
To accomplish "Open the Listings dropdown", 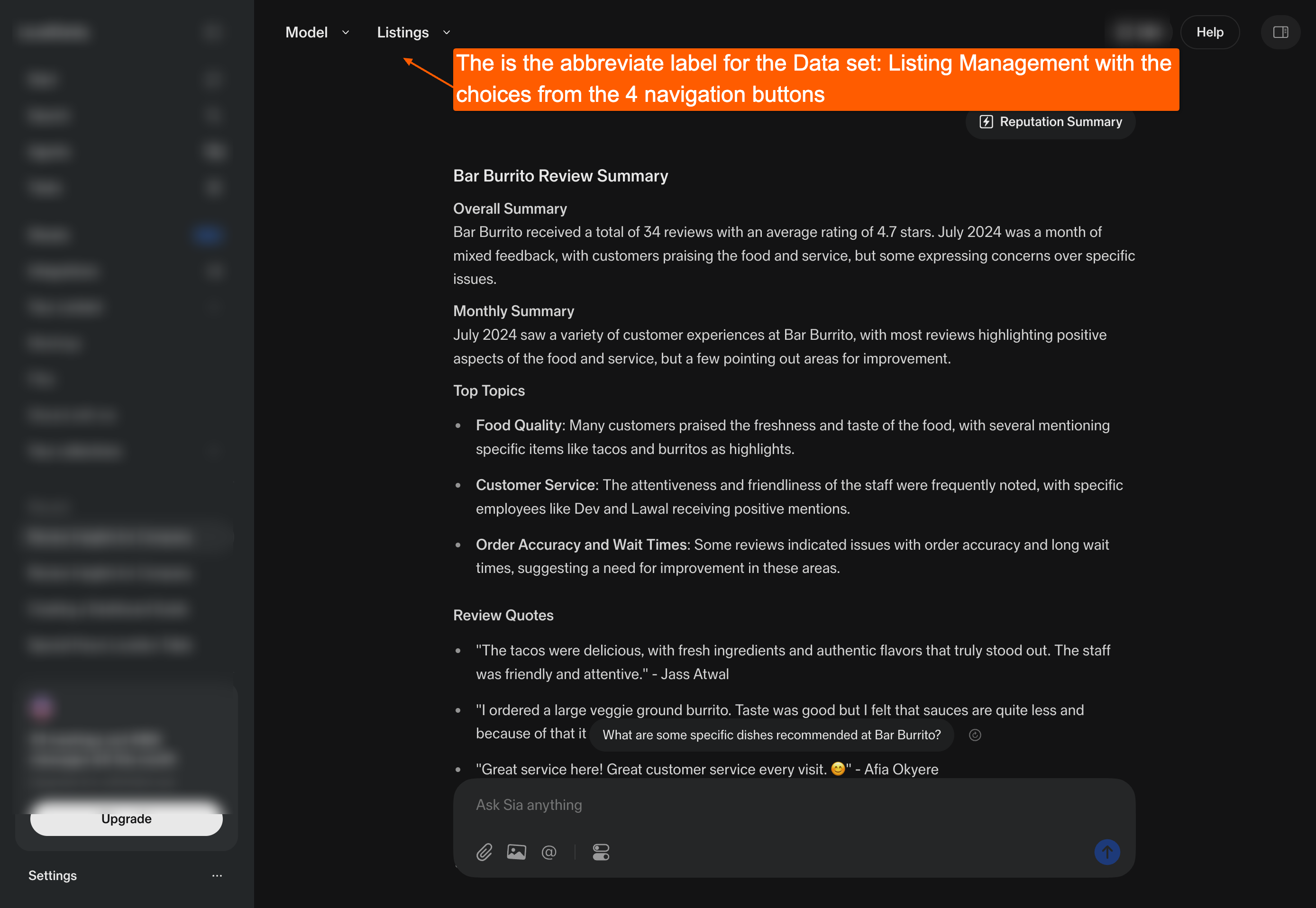I will (403, 32).
